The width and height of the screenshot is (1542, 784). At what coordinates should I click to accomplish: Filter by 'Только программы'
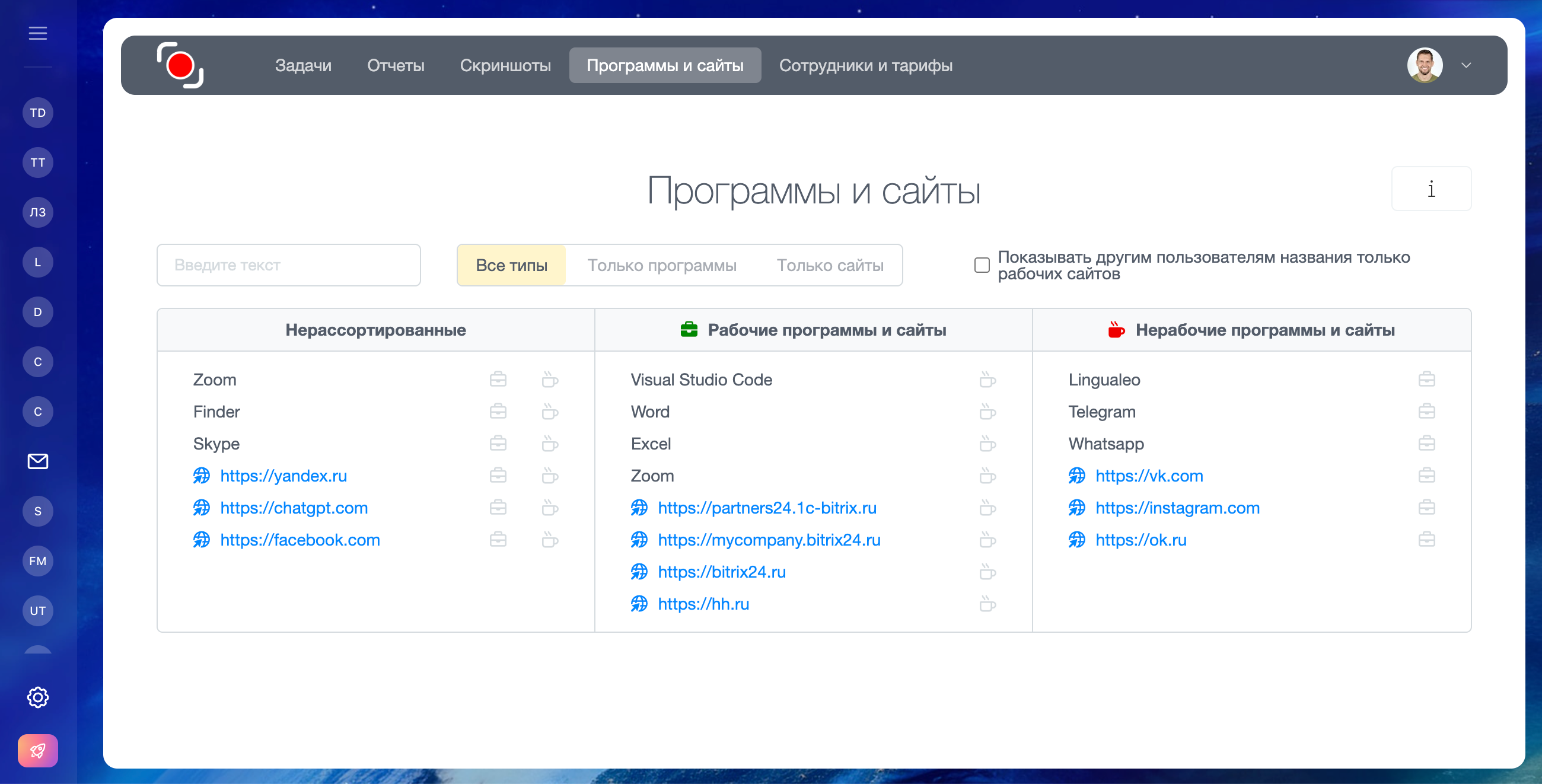[661, 265]
